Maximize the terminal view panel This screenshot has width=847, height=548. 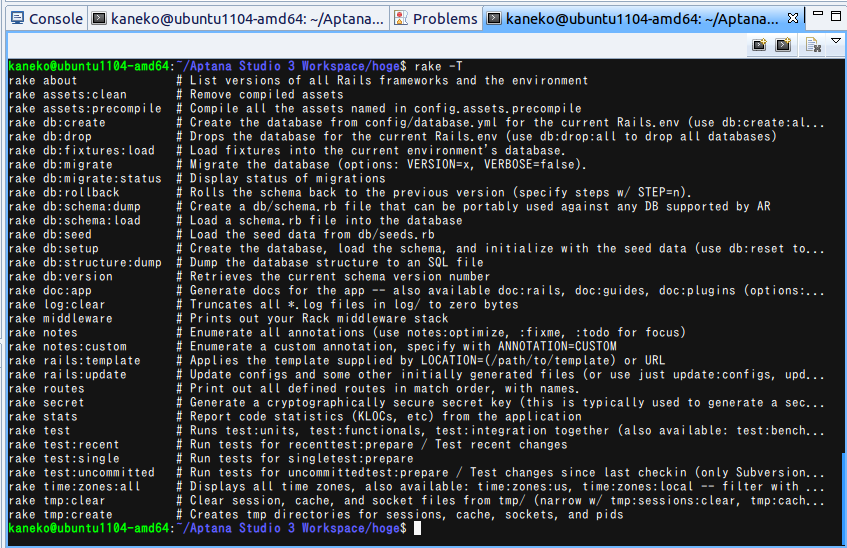(835, 16)
